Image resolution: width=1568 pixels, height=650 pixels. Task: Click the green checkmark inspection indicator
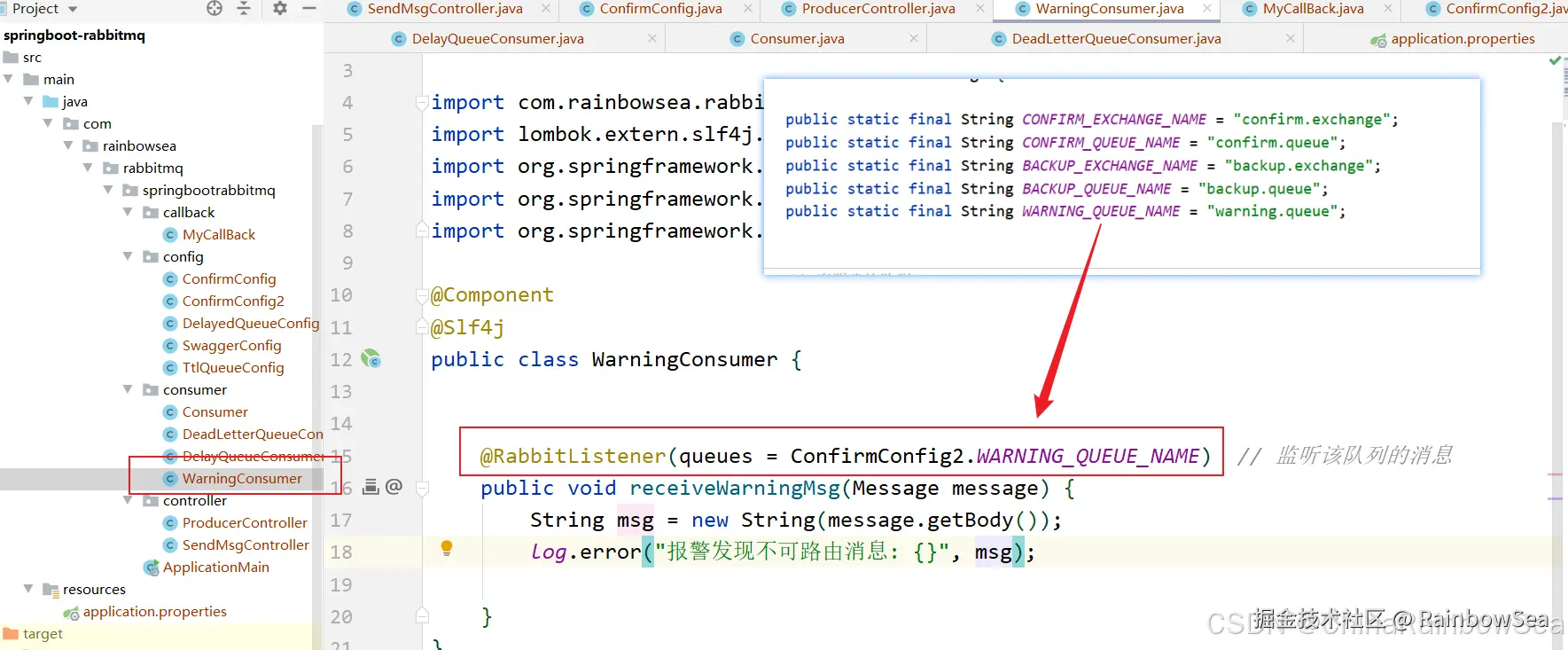(1555, 60)
